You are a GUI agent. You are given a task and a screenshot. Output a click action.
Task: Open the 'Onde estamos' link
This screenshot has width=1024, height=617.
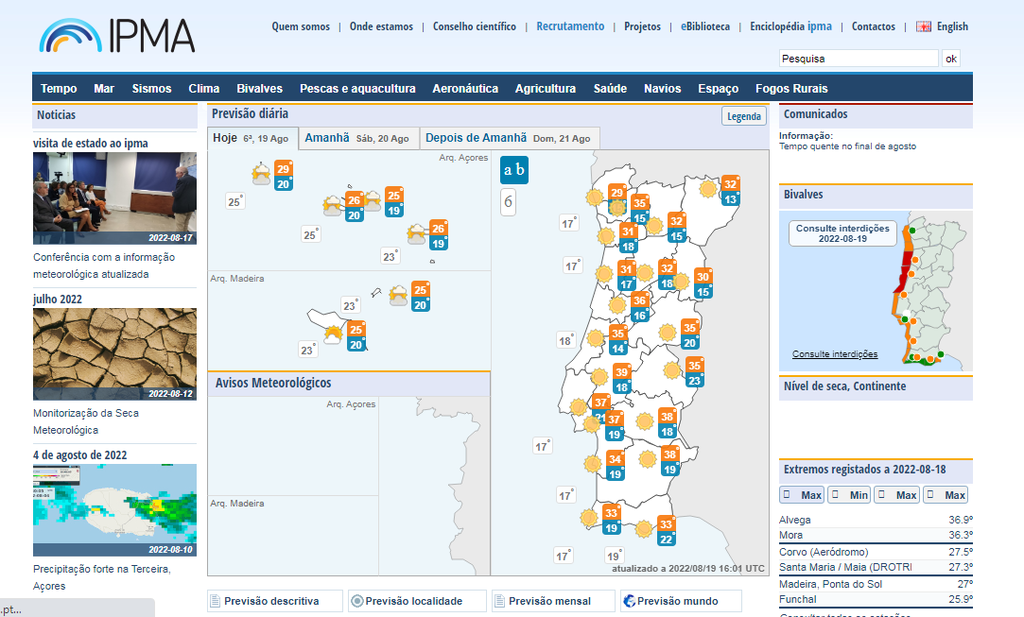pyautogui.click(x=381, y=27)
